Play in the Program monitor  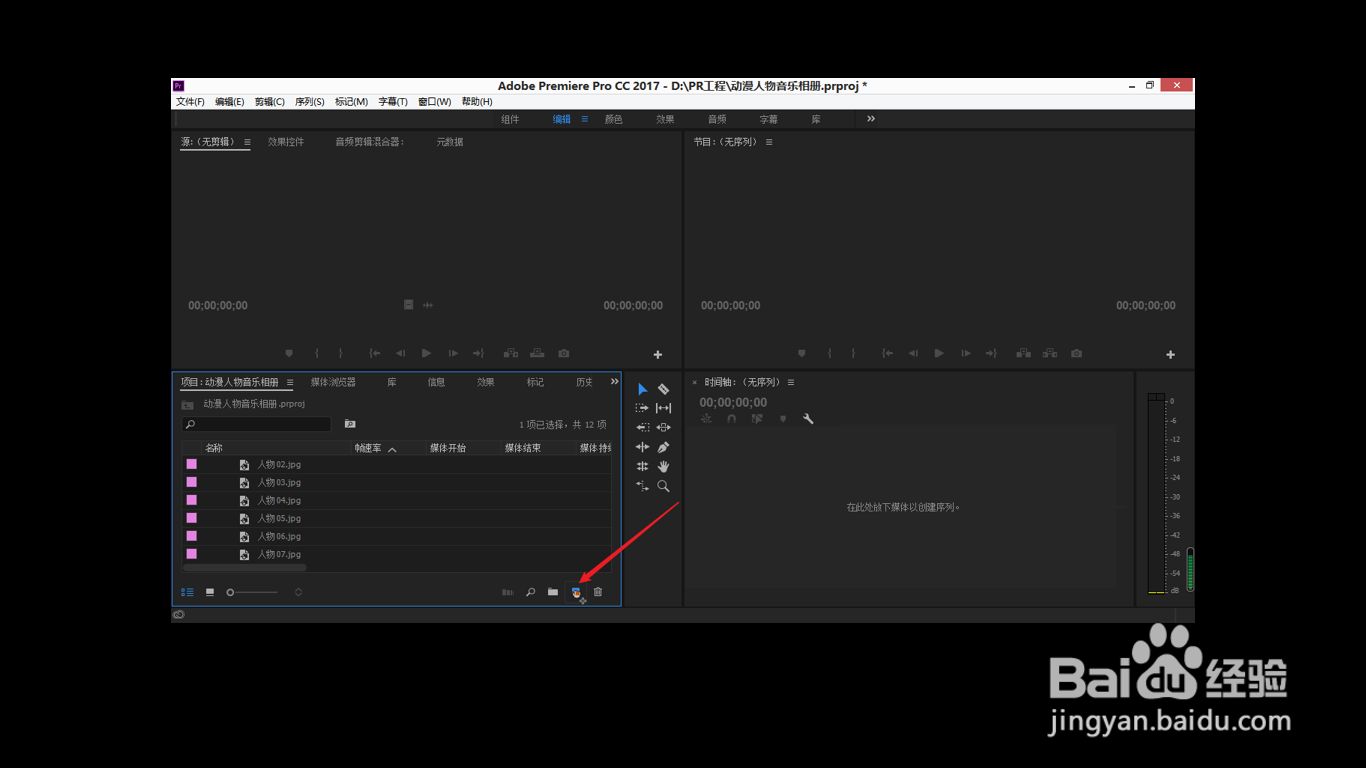click(939, 353)
